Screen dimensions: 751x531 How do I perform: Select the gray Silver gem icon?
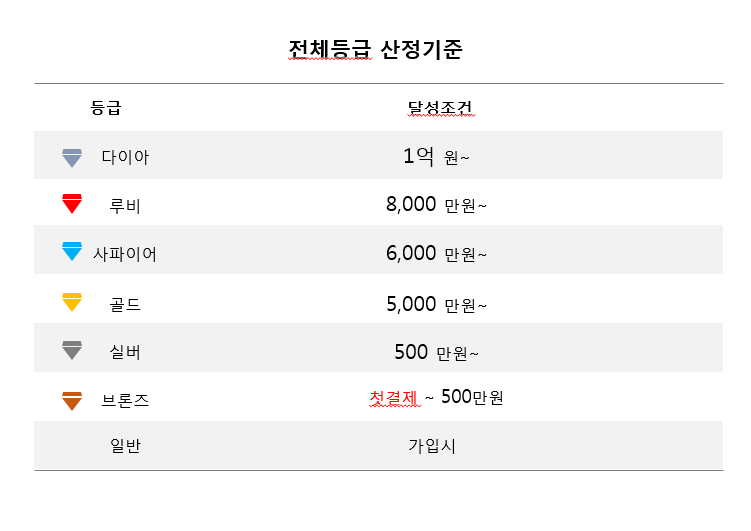[72, 350]
